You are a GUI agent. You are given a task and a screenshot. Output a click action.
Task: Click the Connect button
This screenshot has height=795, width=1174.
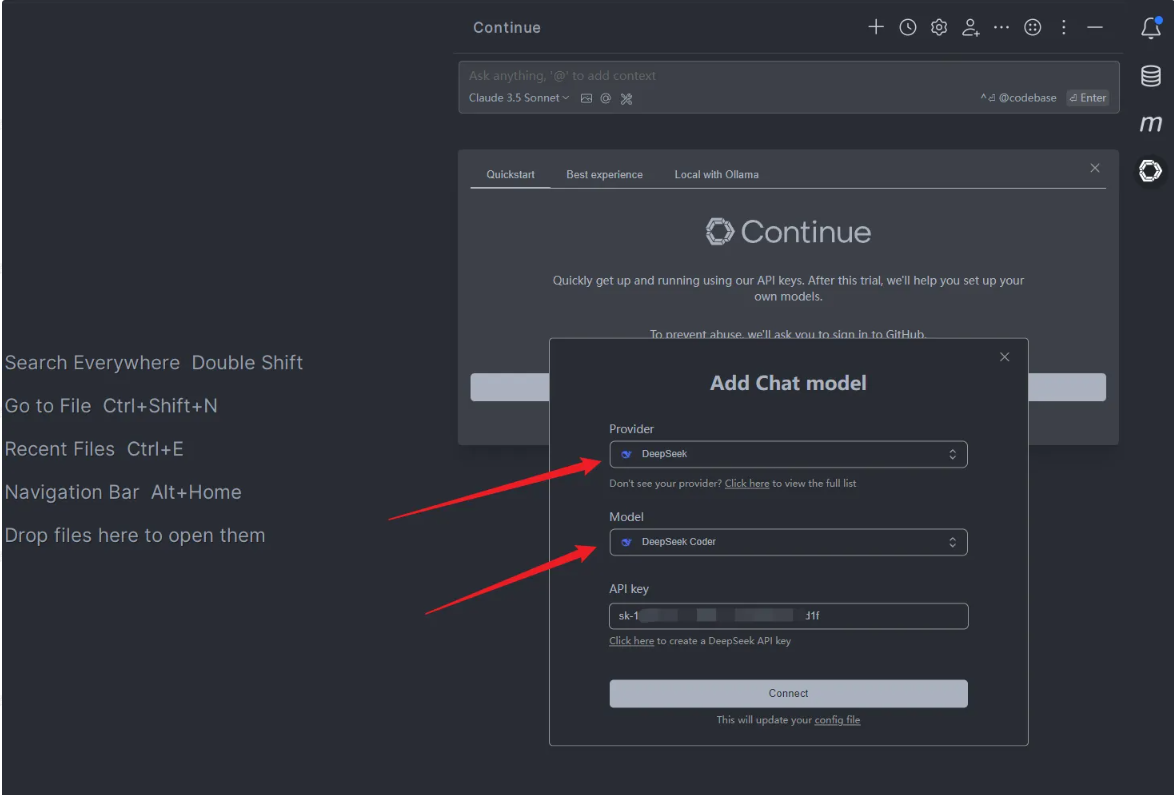[788, 693]
